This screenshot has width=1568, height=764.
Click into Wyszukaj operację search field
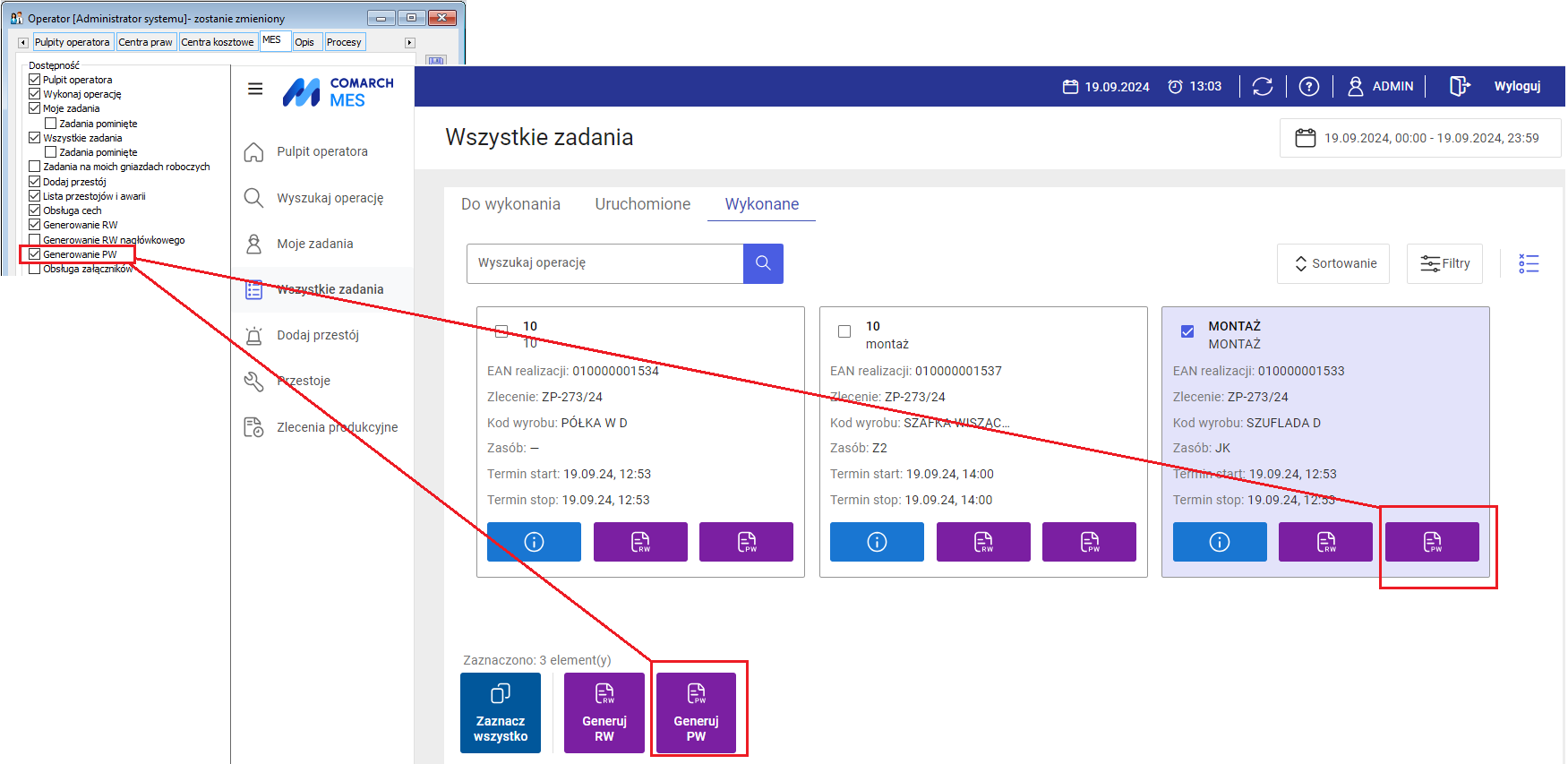click(605, 263)
